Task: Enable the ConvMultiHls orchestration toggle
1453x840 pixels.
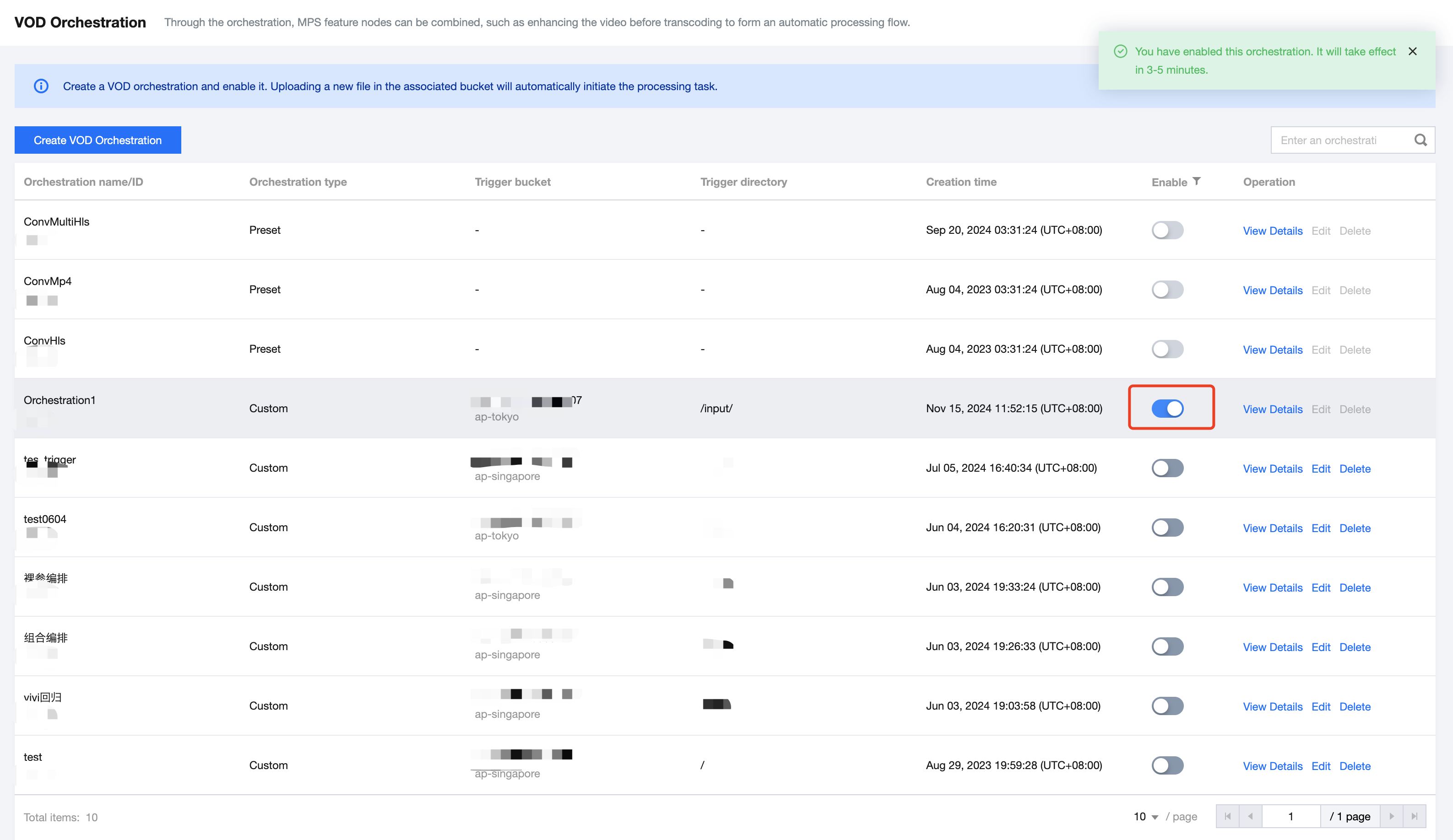Action: [x=1167, y=230]
